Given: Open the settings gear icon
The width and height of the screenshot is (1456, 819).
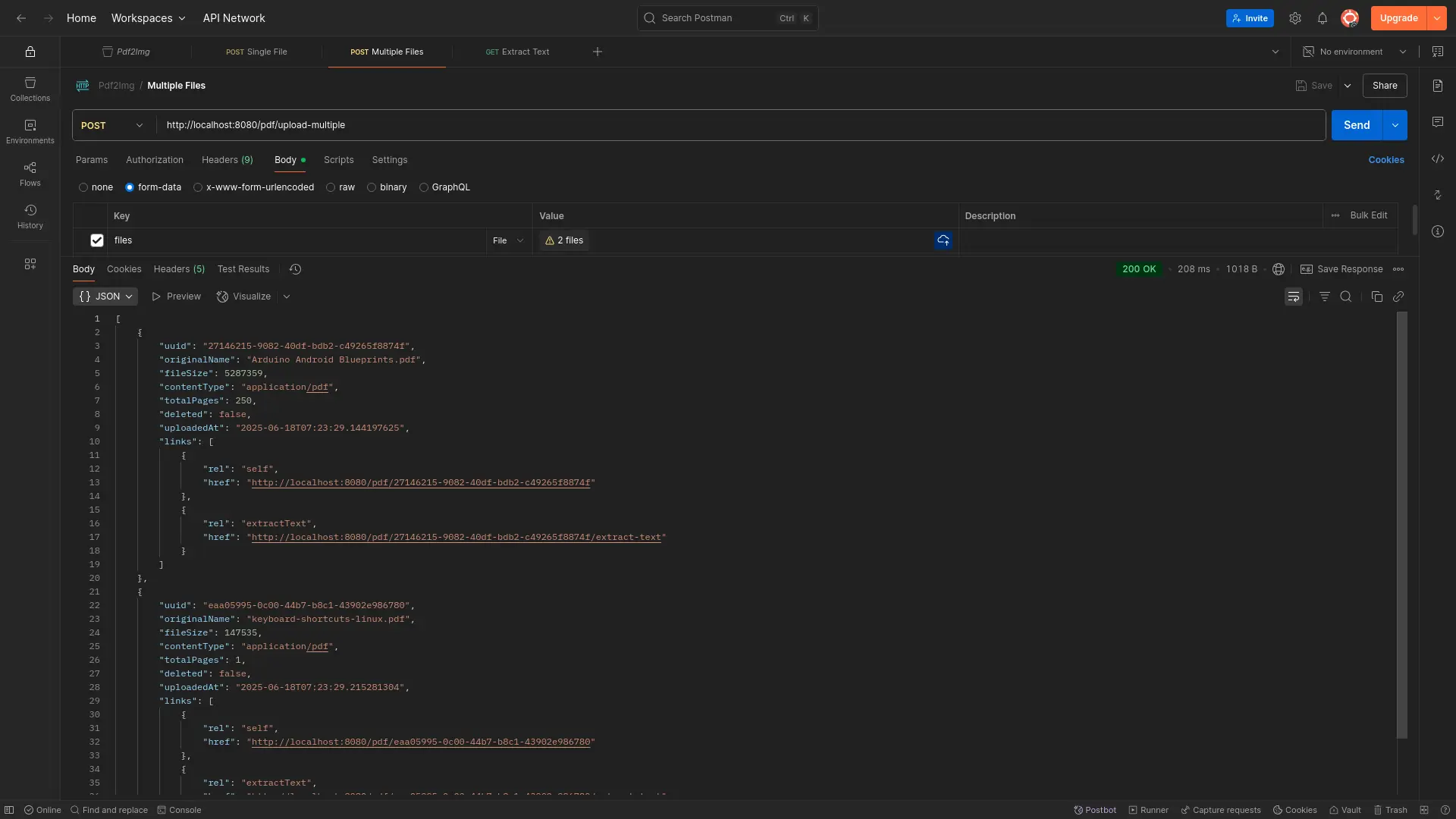Looking at the screenshot, I should tap(1295, 18).
